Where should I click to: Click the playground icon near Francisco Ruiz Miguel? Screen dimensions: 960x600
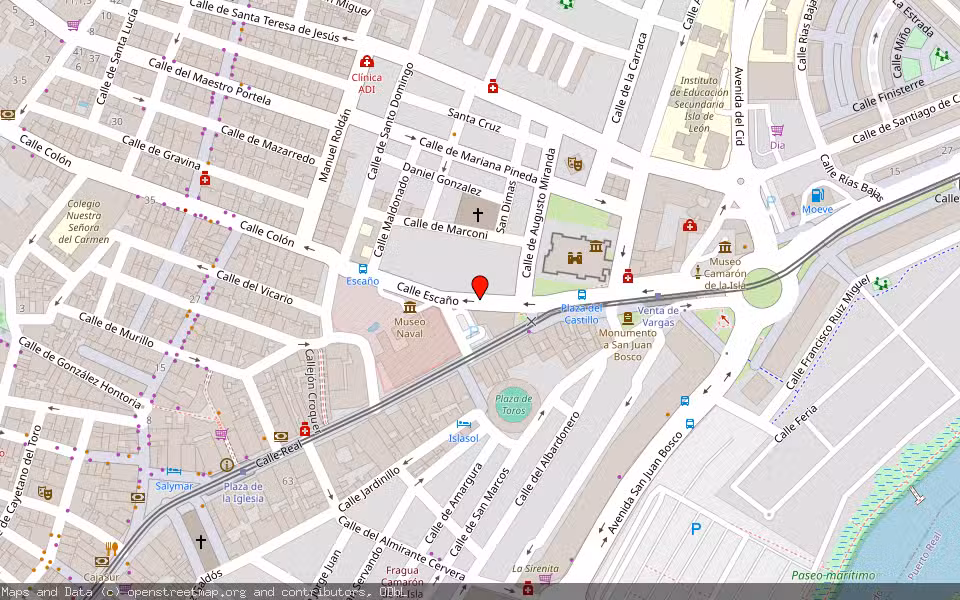click(880, 285)
